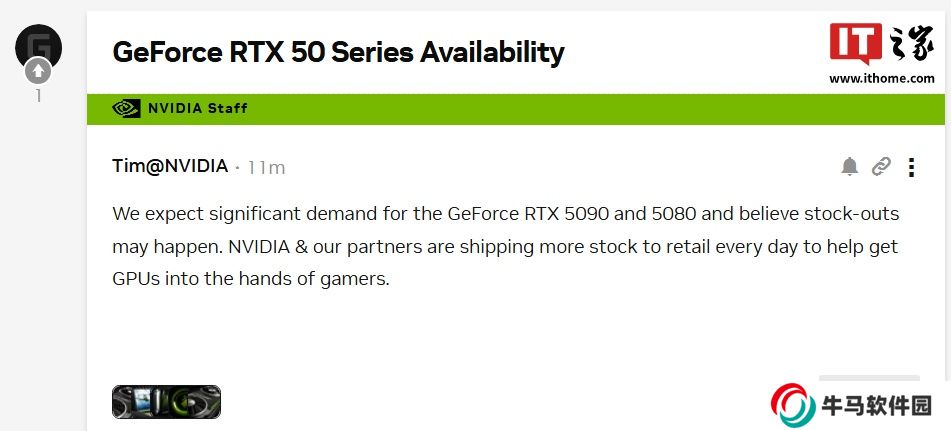Click the red-green swirl logo at bottom right
951x431 pixels.
(792, 405)
